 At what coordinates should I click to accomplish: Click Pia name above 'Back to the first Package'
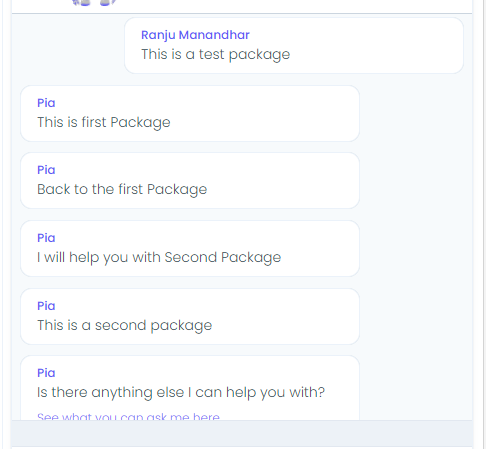(x=46, y=170)
